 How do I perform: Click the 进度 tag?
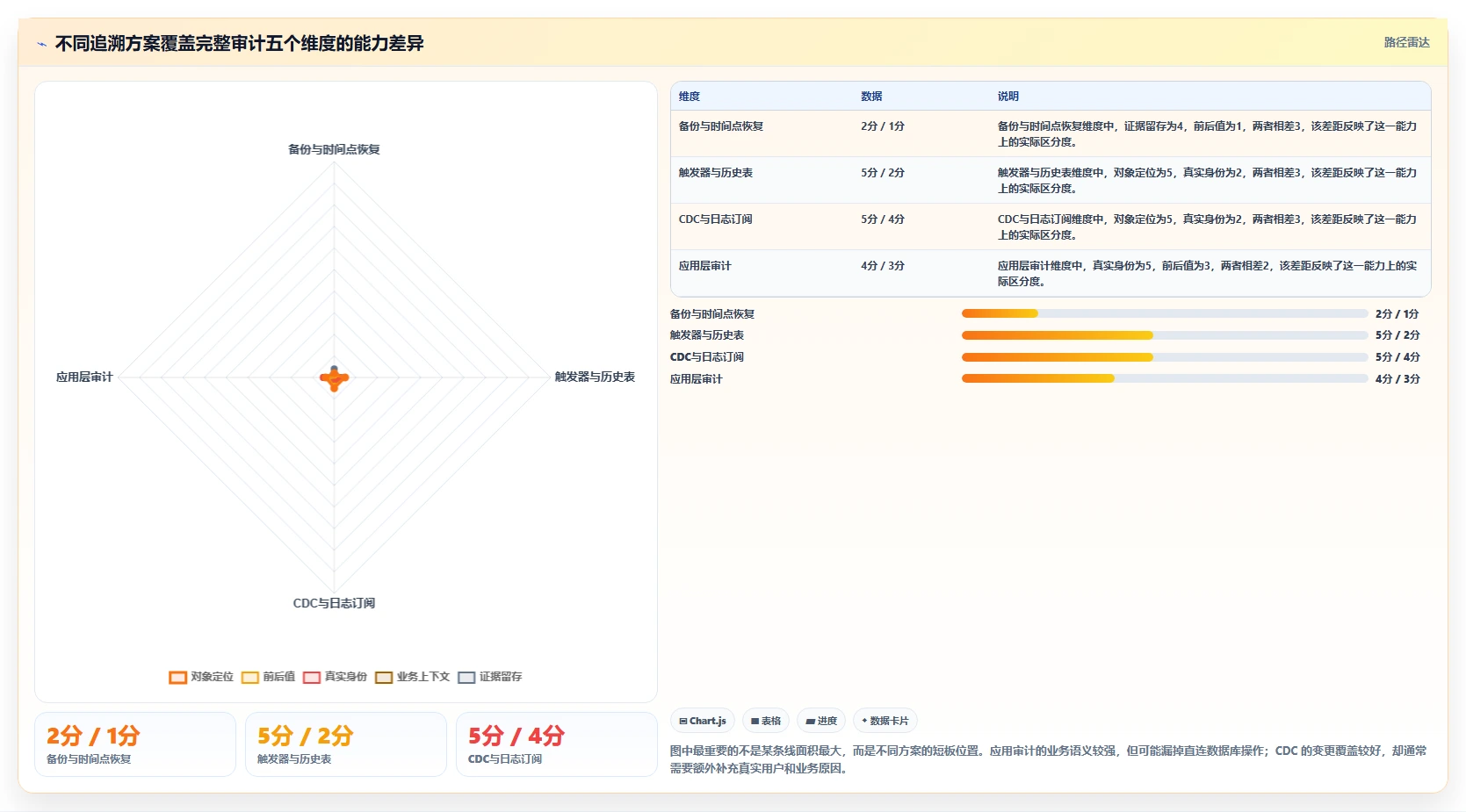tap(821, 721)
